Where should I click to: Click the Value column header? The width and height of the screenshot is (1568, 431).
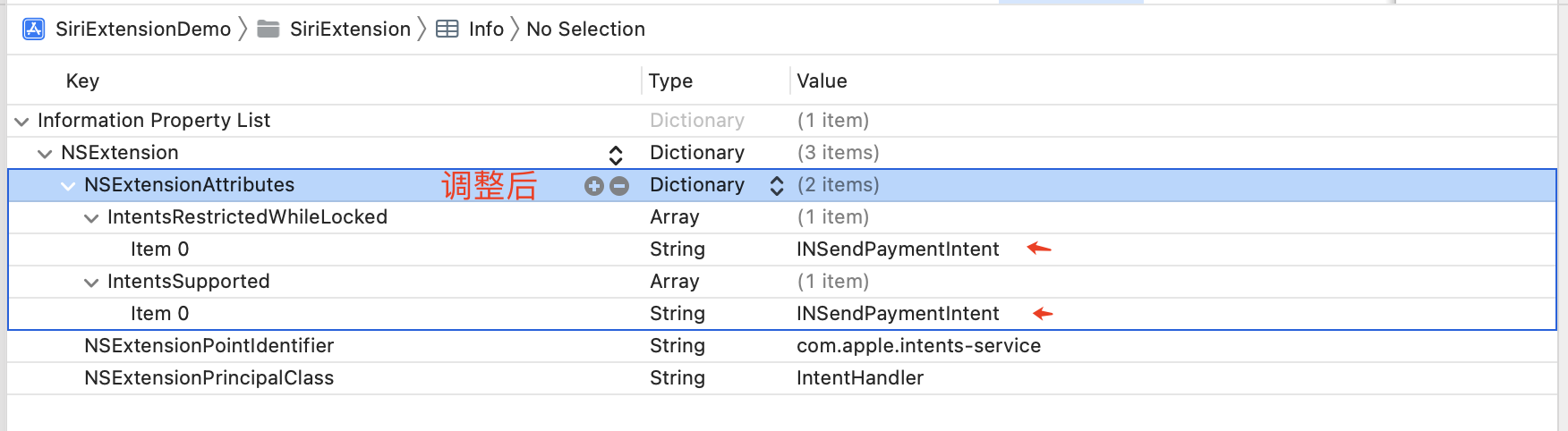click(x=822, y=81)
